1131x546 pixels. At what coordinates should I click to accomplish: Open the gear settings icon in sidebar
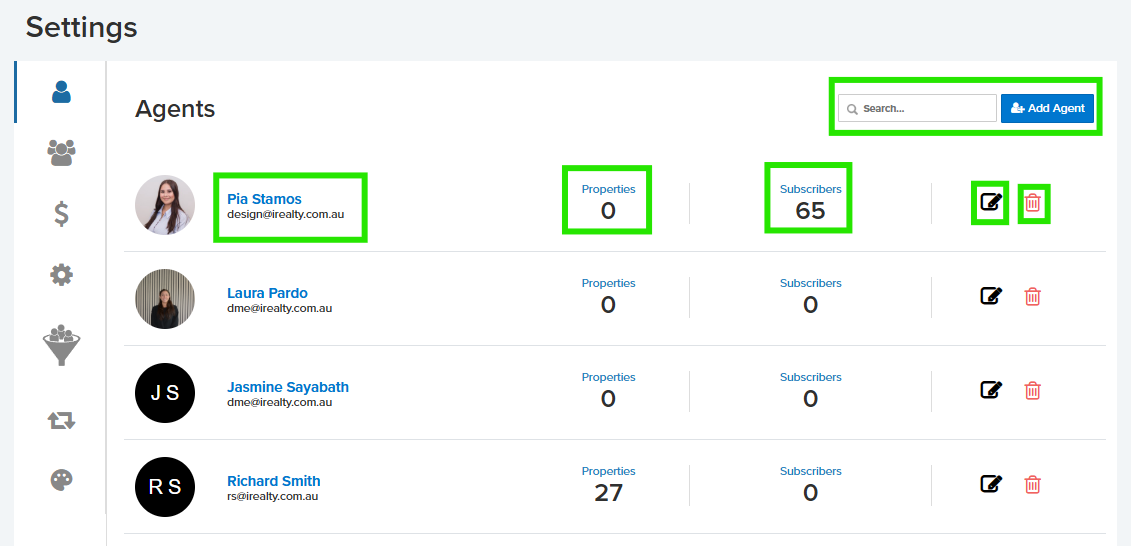click(61, 274)
